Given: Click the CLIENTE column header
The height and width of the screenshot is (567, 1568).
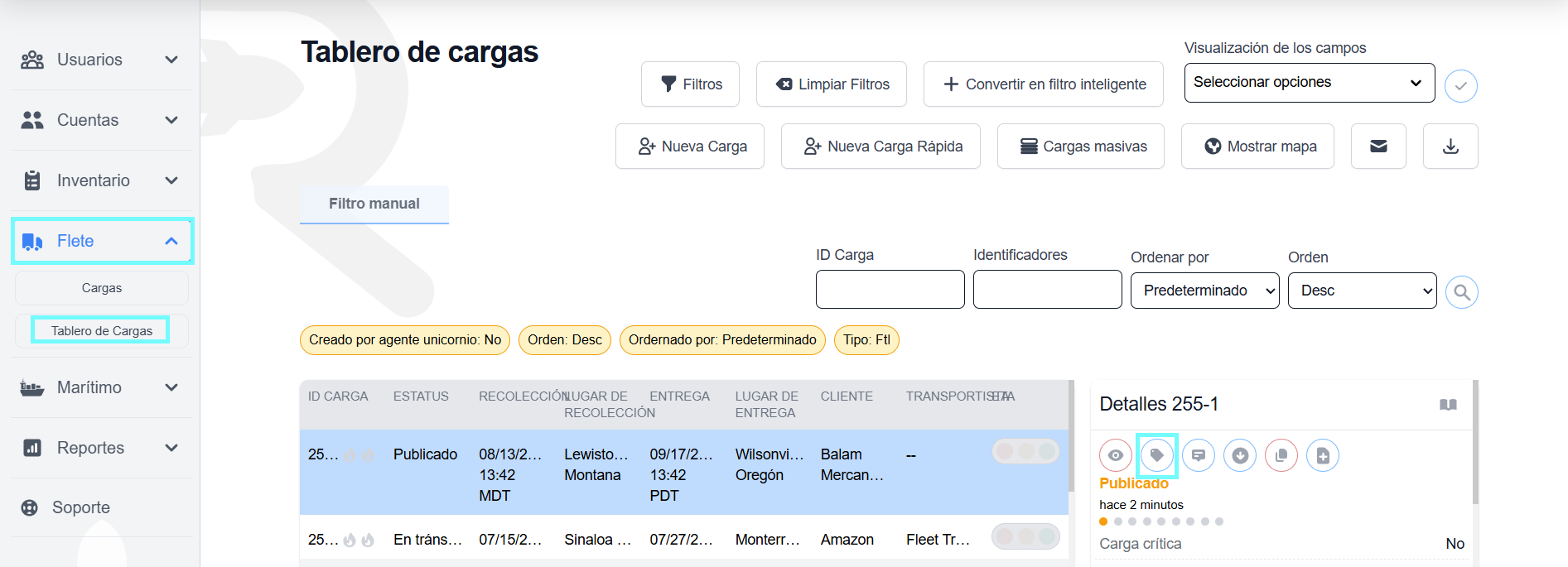Looking at the screenshot, I should (847, 396).
